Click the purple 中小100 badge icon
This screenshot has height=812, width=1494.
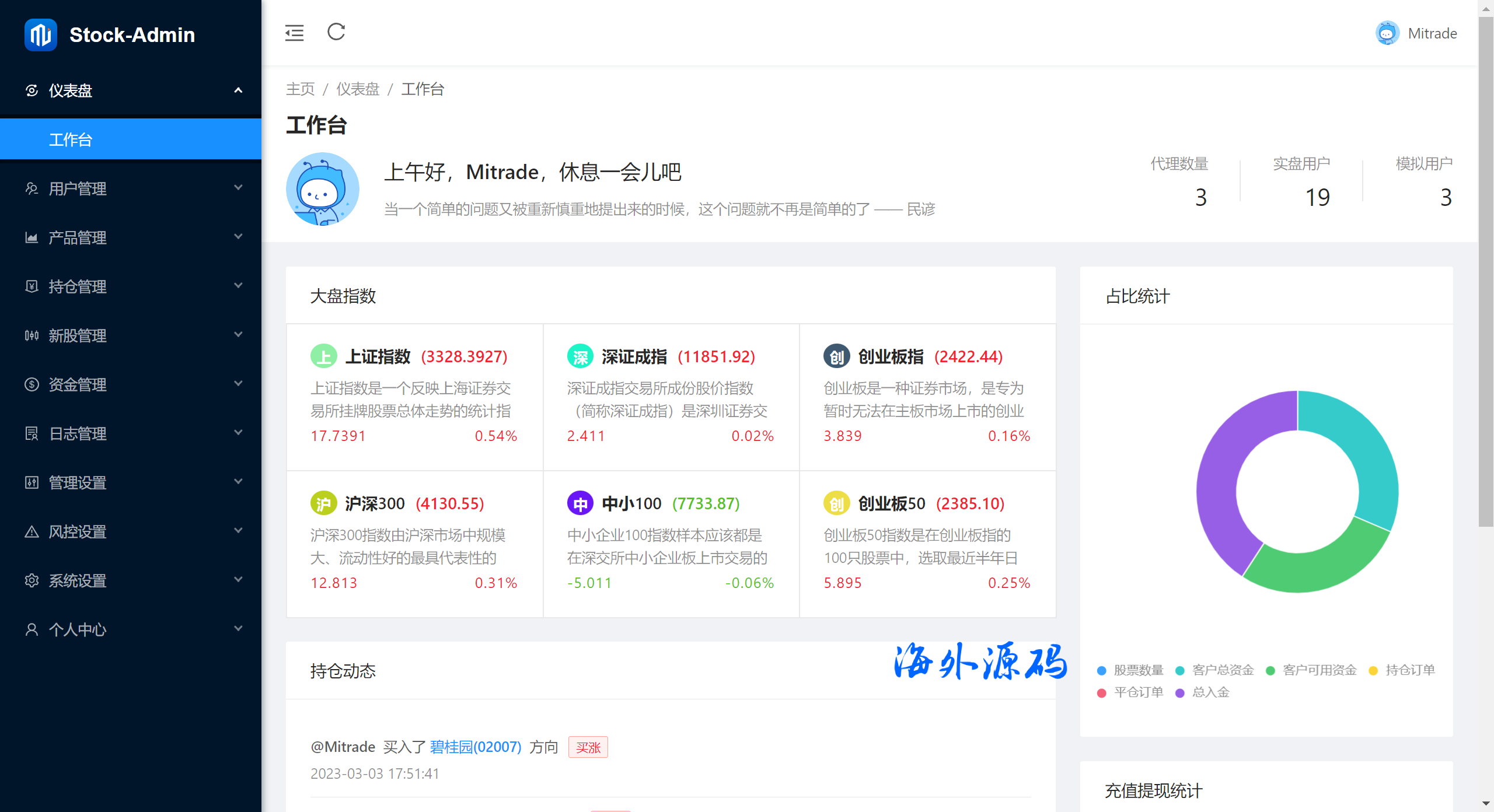click(x=580, y=503)
